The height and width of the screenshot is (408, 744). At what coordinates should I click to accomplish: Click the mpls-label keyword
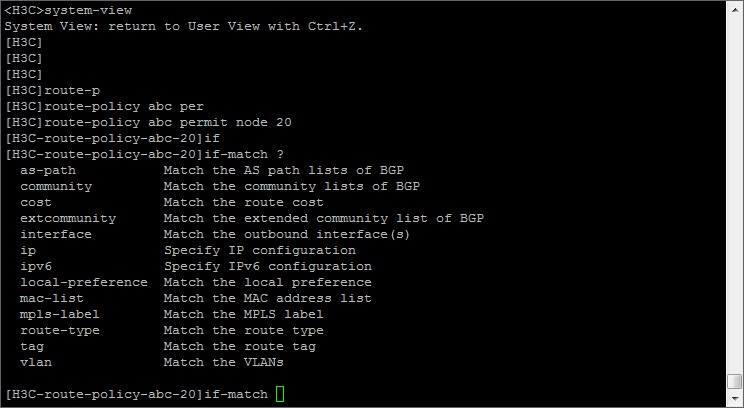(x=60, y=314)
